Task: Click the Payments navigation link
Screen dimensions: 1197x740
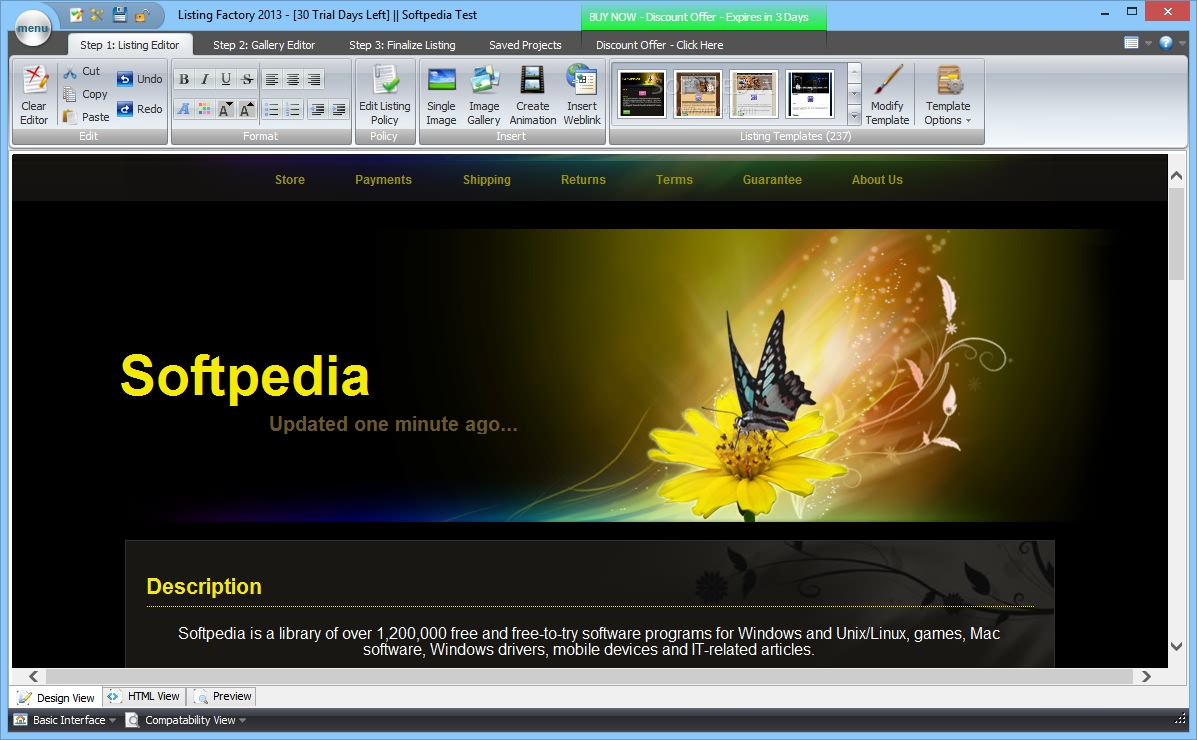Action: (383, 179)
